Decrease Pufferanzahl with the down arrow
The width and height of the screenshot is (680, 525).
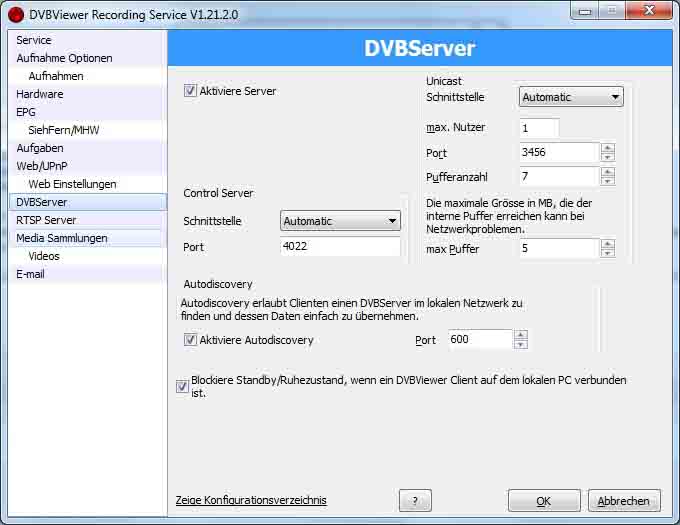click(608, 181)
